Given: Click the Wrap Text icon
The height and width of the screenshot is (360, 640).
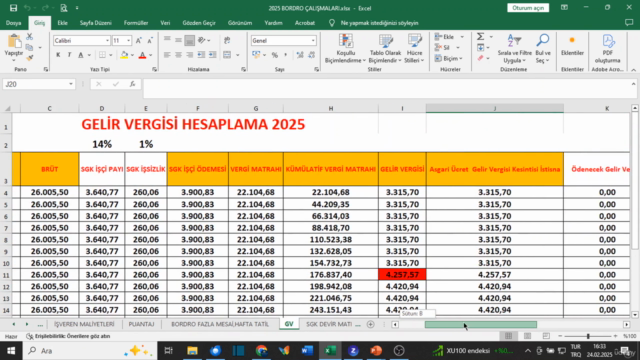Looking at the screenshot, I should coord(227,40).
